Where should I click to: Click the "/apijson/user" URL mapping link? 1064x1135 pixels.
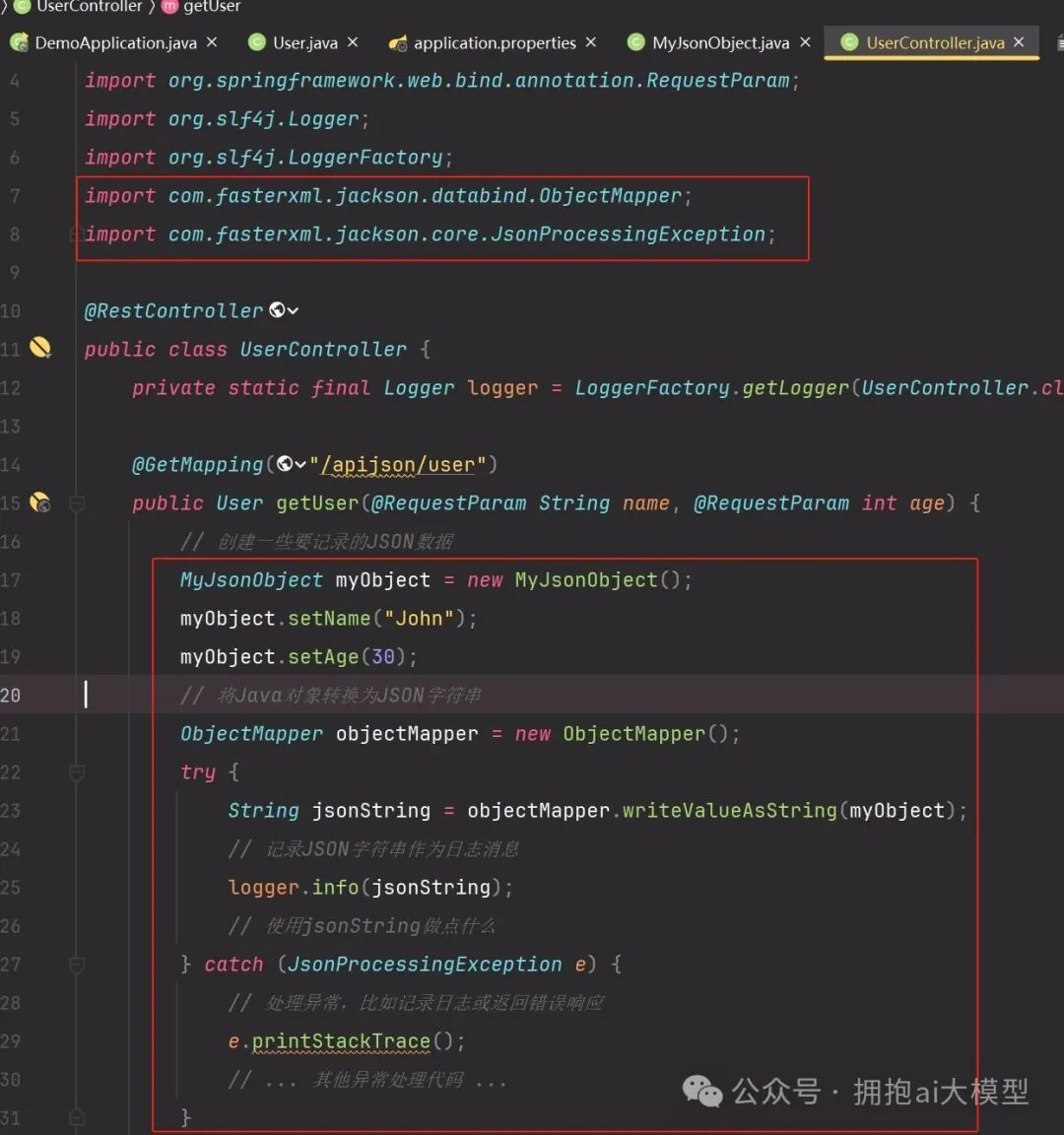tap(398, 464)
